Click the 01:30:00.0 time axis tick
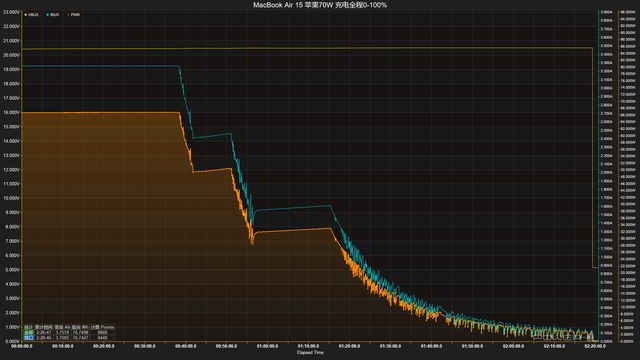This screenshot has height=360, width=640. pyautogui.click(x=390, y=346)
